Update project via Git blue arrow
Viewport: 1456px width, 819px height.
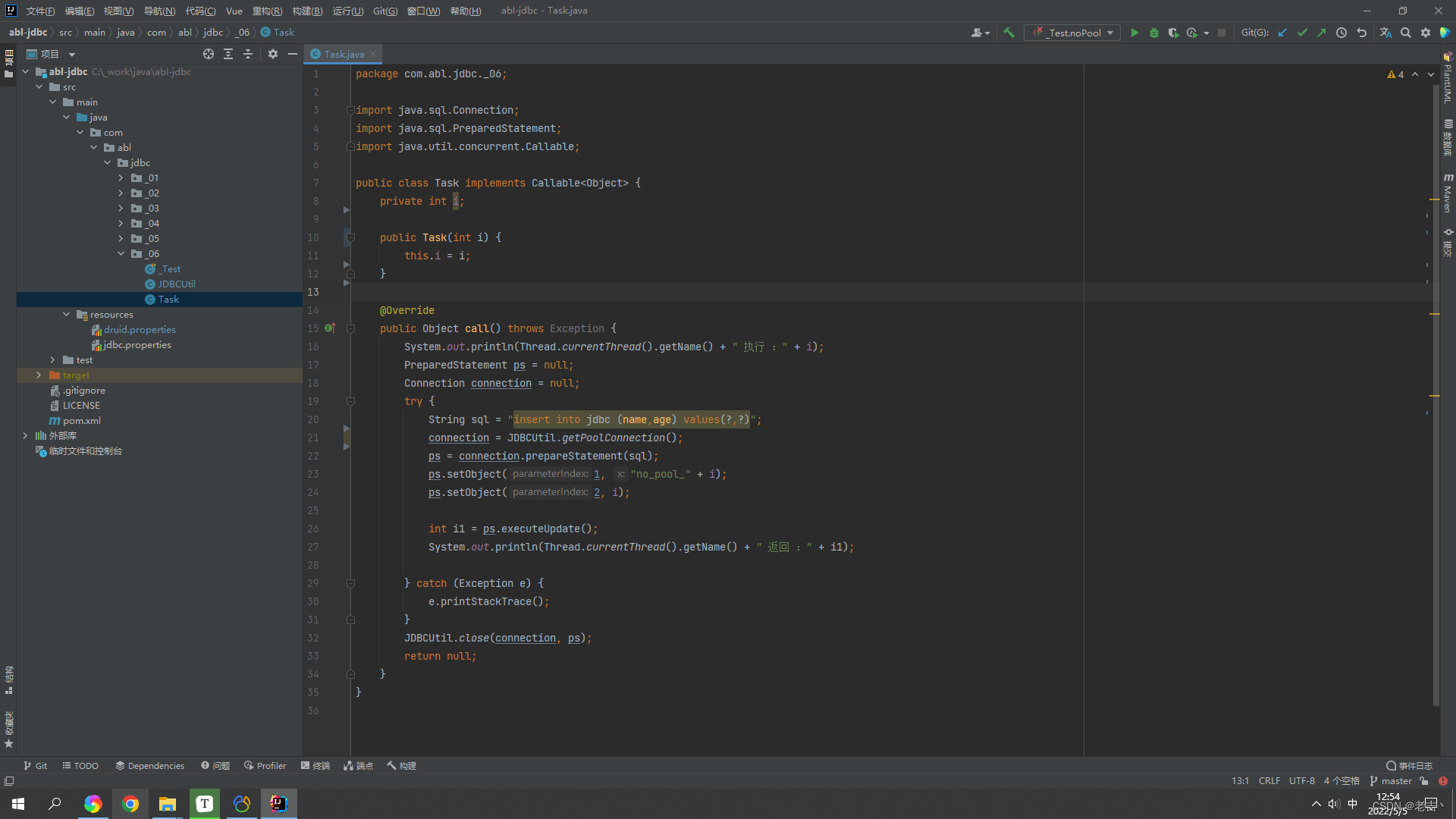[x=1282, y=33]
